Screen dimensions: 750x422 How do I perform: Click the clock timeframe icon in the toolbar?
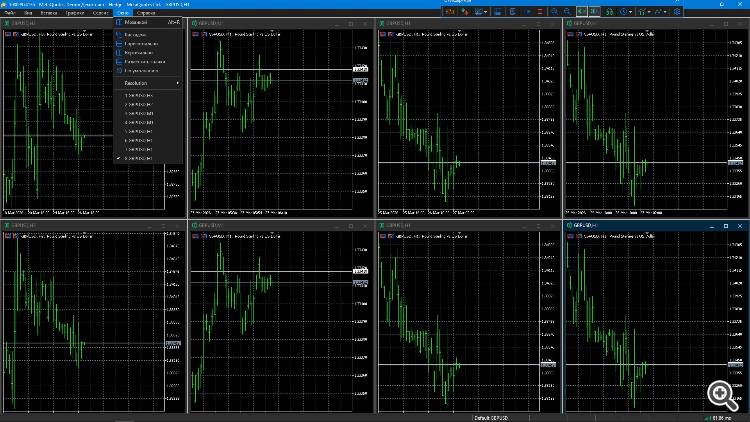(624, 12)
